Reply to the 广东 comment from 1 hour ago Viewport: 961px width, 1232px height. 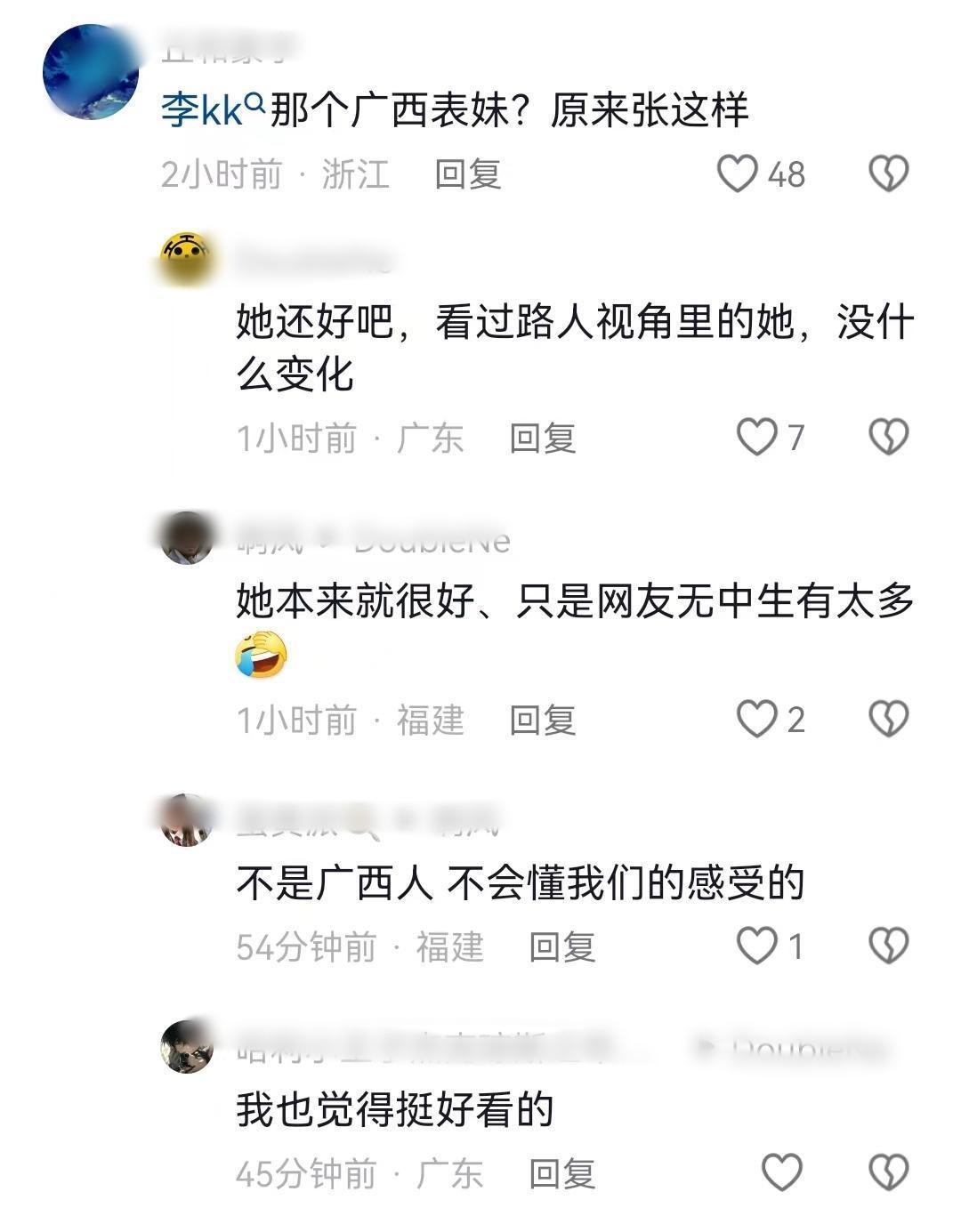[543, 438]
